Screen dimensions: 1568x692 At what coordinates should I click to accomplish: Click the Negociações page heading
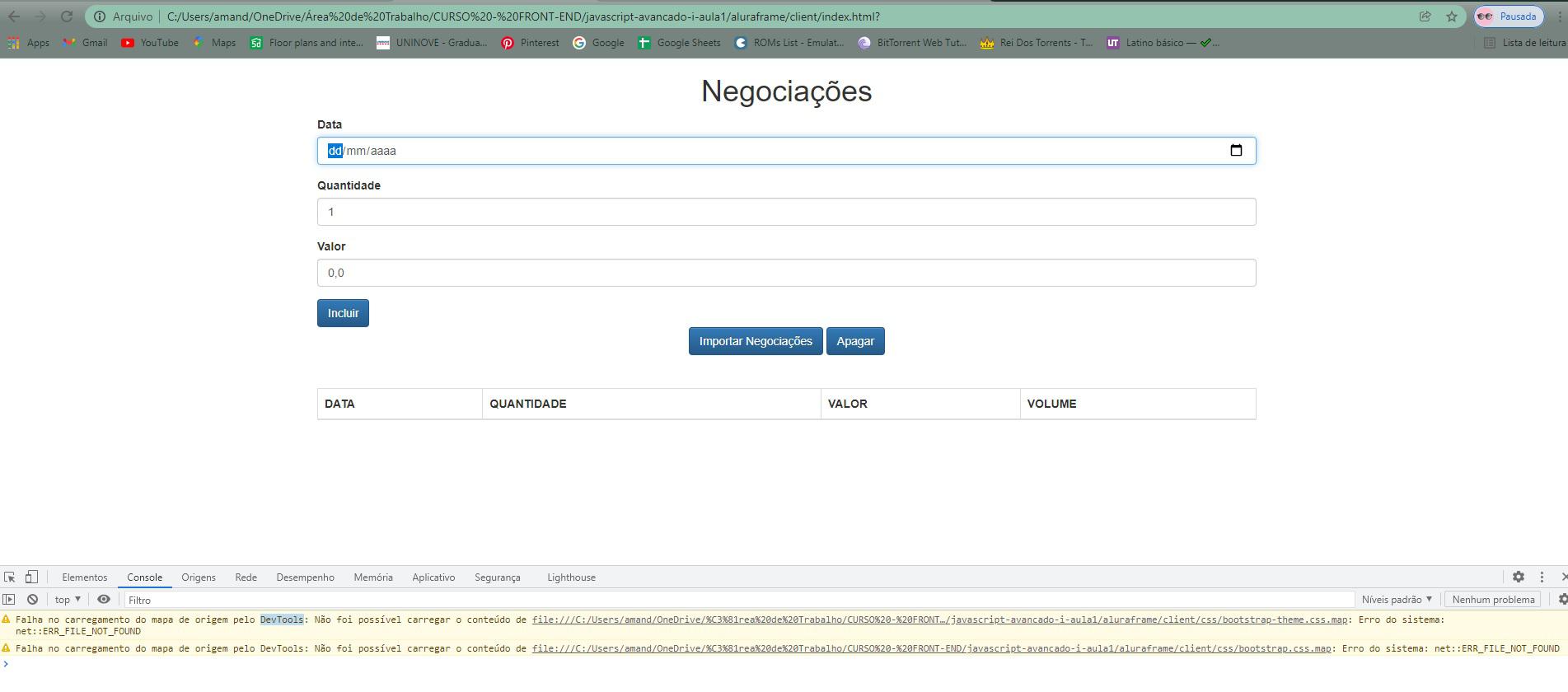786,91
